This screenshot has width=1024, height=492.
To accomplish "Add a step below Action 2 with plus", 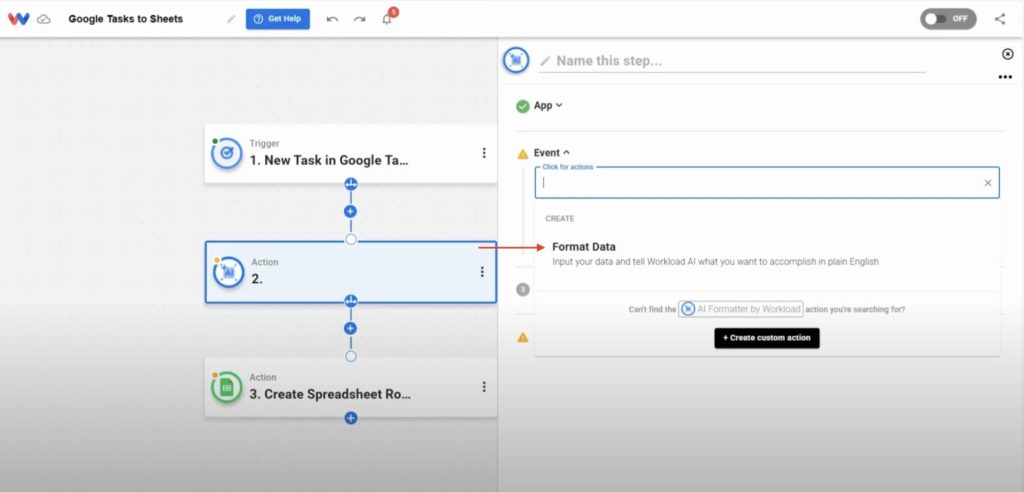I will click(351, 329).
